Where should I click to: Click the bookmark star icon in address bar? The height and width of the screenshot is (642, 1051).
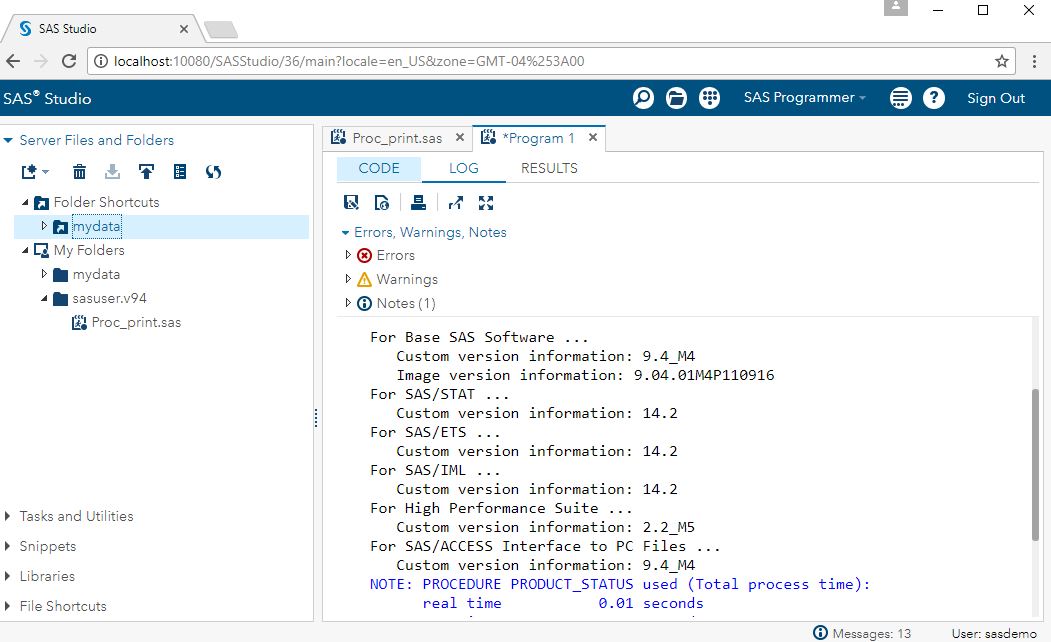point(1001,61)
